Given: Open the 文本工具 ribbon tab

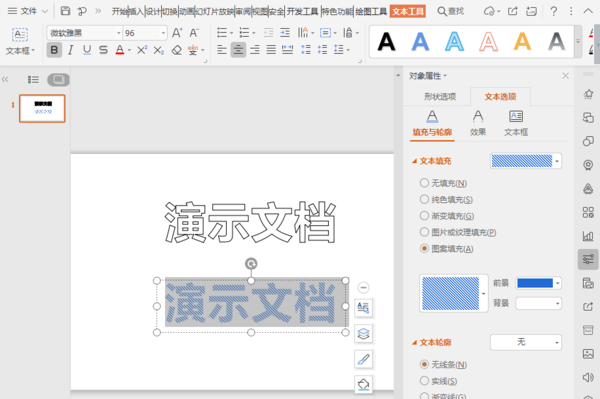Looking at the screenshot, I should [x=408, y=11].
